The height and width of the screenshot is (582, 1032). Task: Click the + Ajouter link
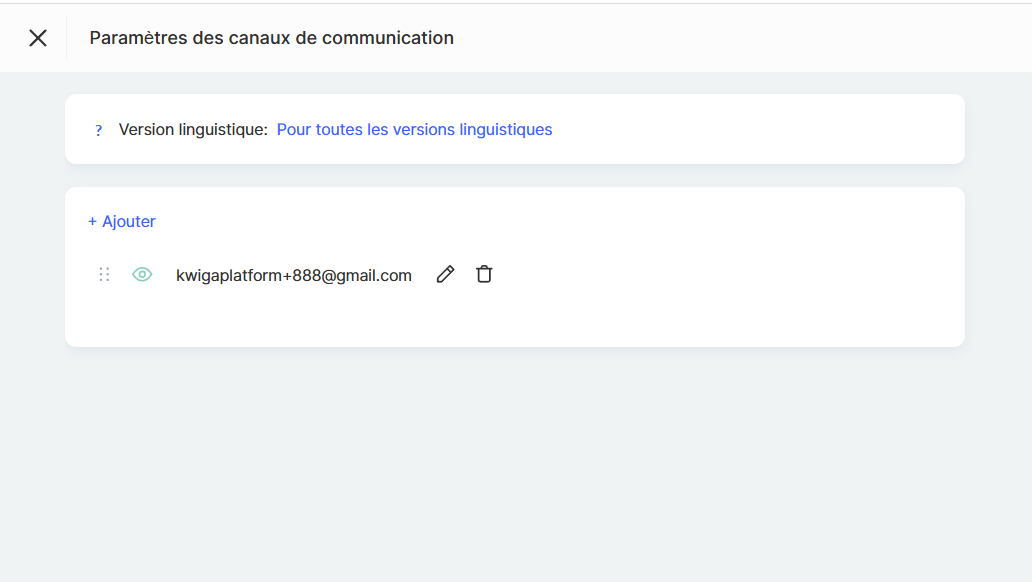(x=122, y=222)
